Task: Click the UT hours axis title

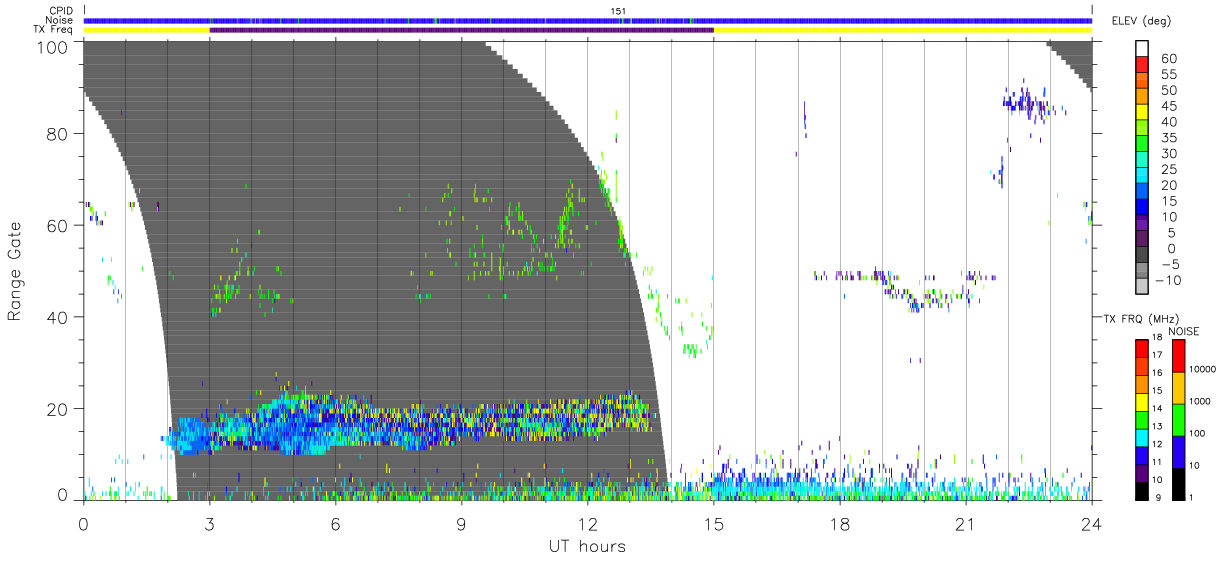Action: (588, 546)
